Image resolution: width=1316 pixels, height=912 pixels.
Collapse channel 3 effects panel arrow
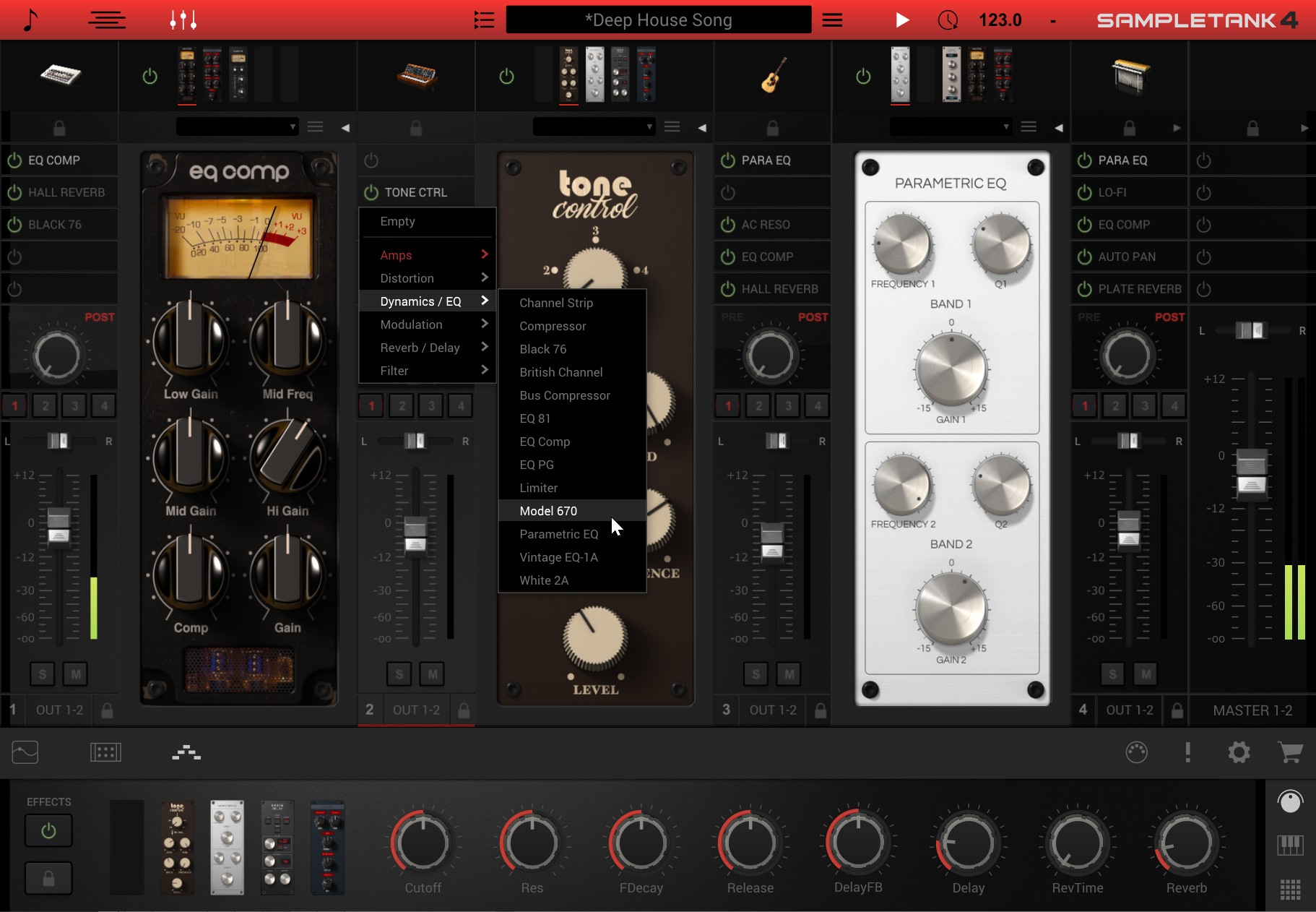click(1059, 128)
